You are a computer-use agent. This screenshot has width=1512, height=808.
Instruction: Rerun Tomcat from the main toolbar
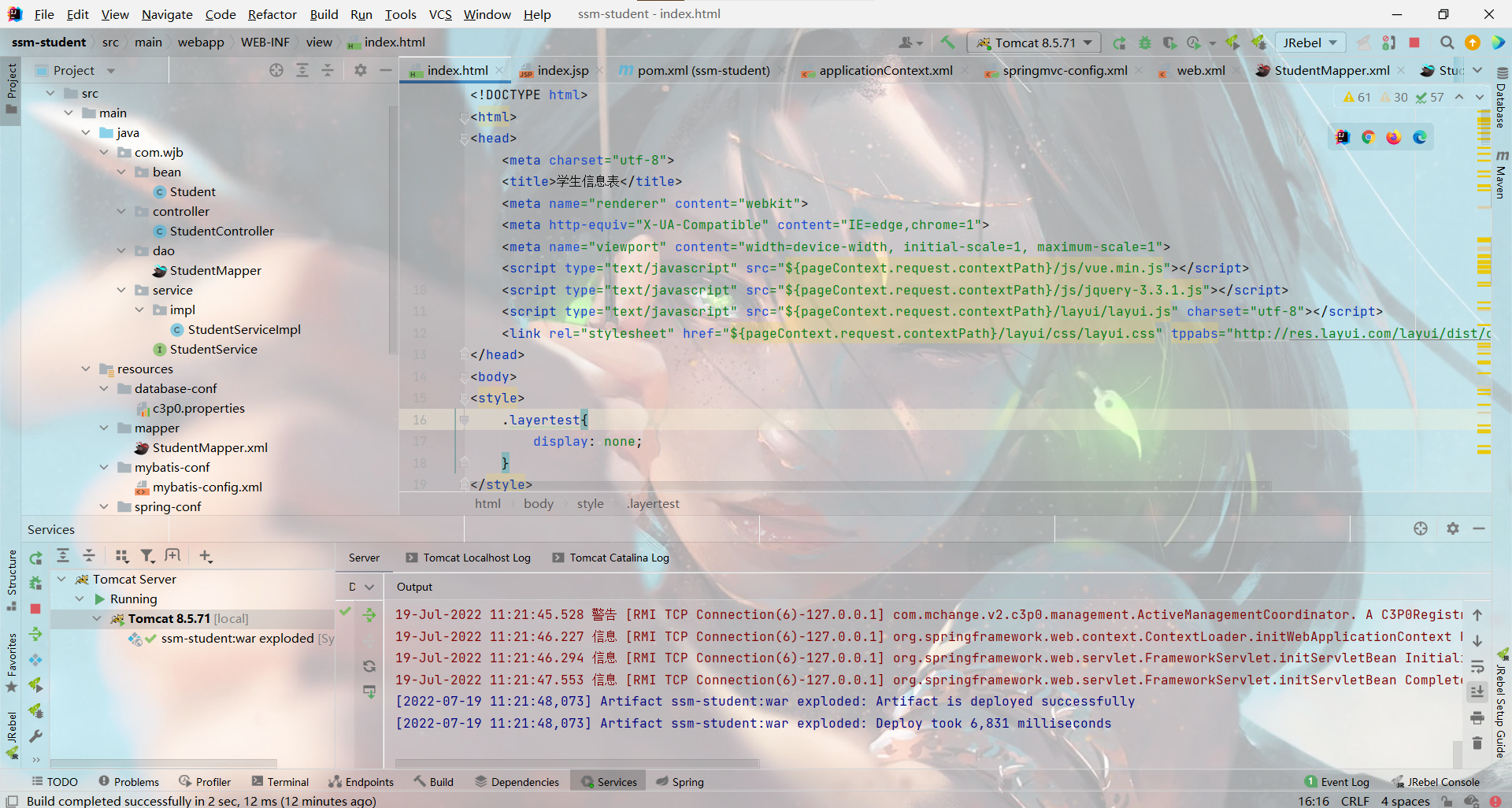(x=1119, y=43)
